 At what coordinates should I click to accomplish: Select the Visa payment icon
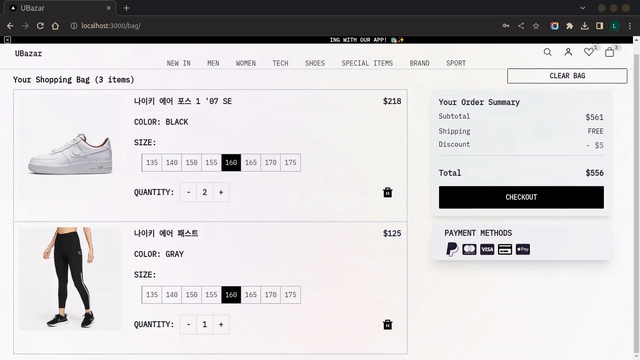pos(487,249)
